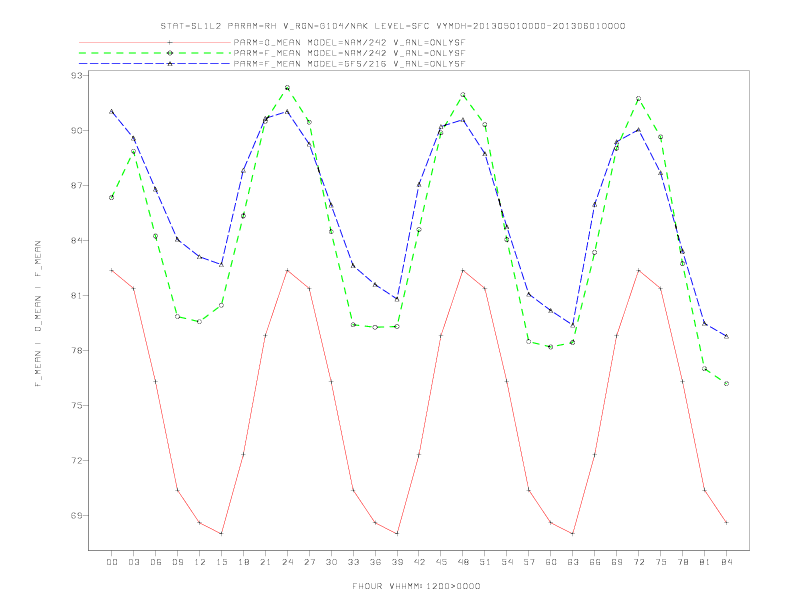Select the legend label PARM=F_MEAN MODEL=GFS/216
The image size is (792, 612).
pyautogui.click(x=349, y=64)
